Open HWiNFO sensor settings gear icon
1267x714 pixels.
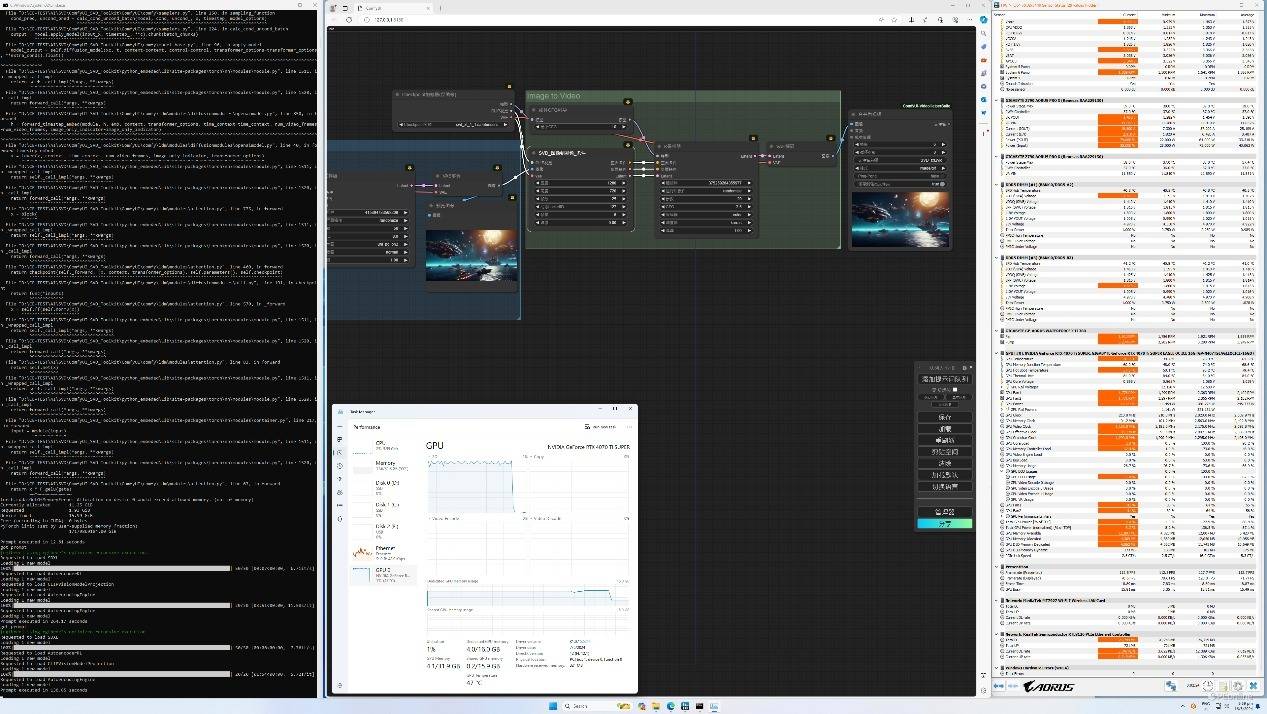click(x=1238, y=686)
